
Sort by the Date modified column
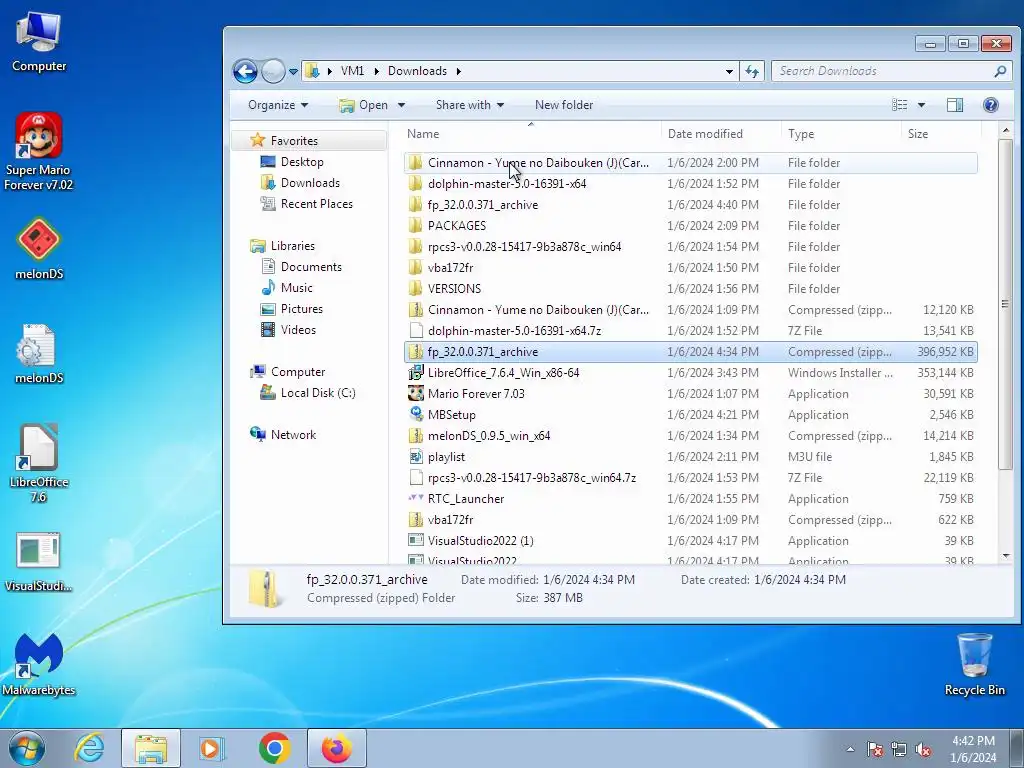[721, 134]
